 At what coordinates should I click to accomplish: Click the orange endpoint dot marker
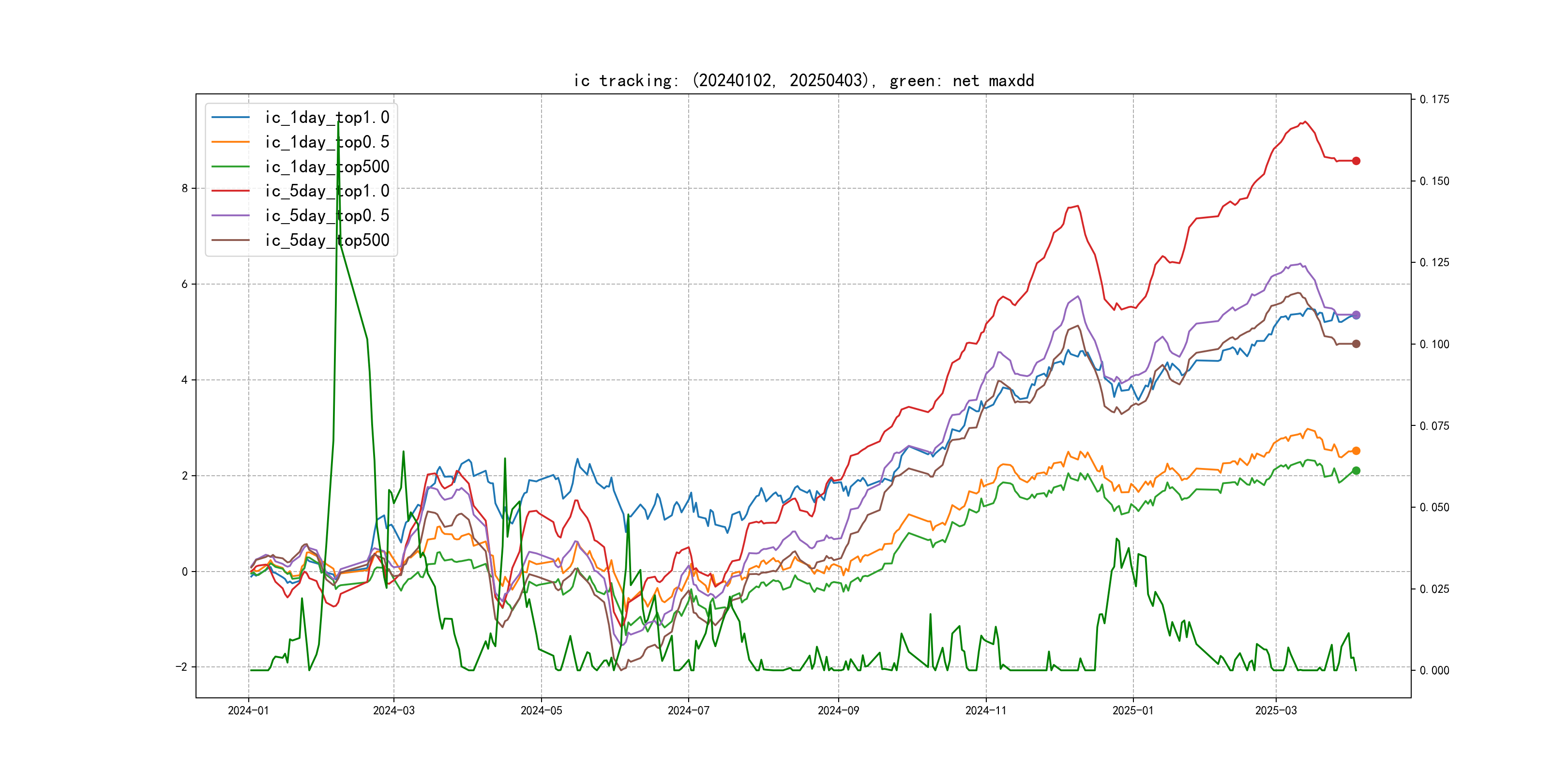click(1356, 451)
